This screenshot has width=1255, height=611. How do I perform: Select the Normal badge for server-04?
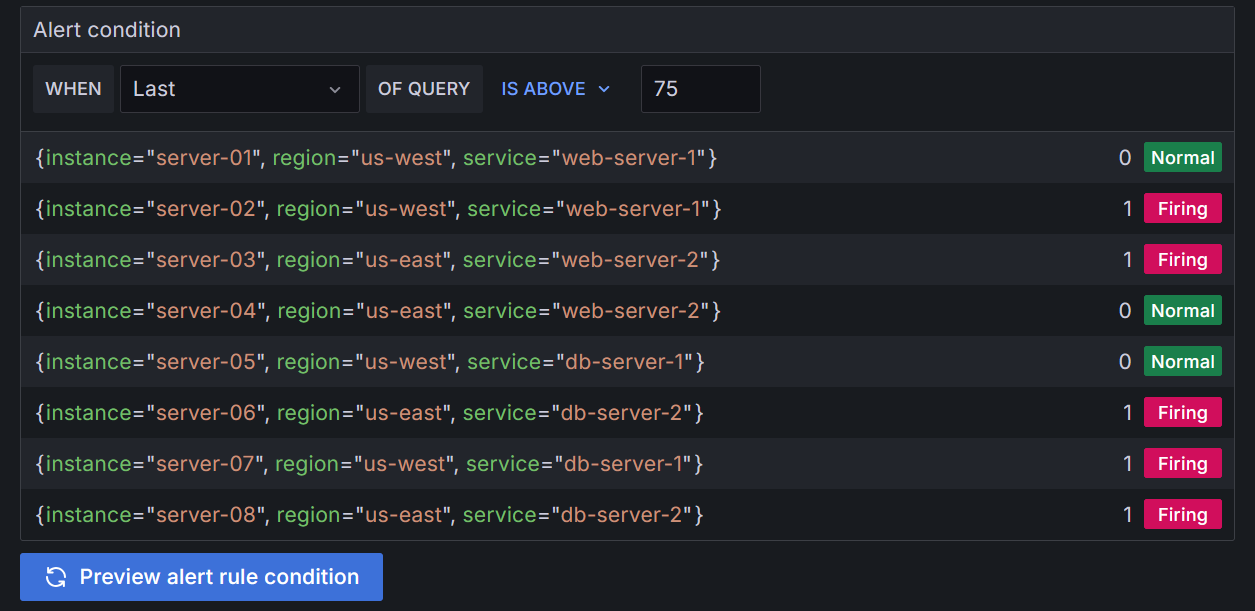coord(1182,310)
